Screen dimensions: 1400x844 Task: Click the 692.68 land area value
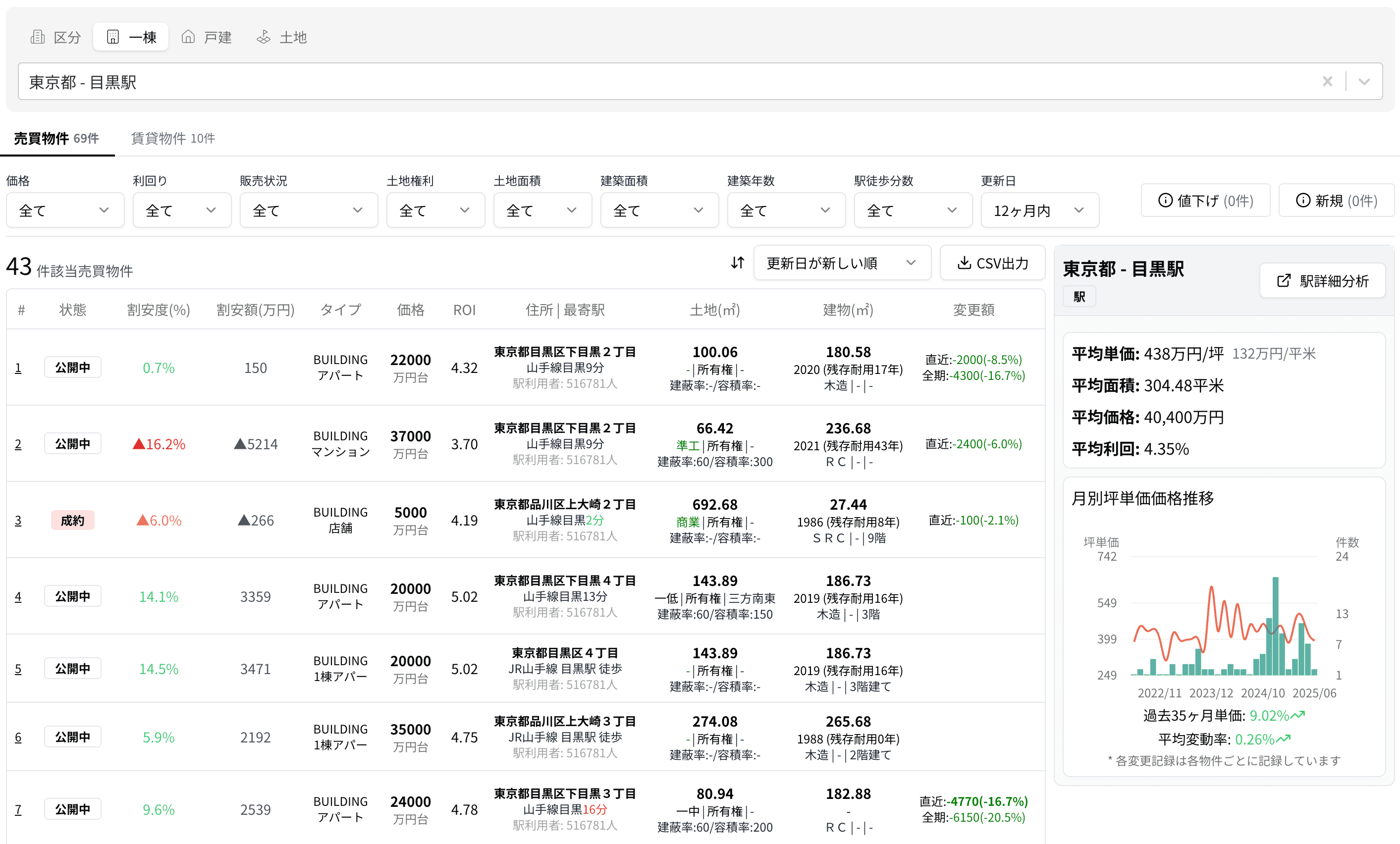tap(715, 504)
